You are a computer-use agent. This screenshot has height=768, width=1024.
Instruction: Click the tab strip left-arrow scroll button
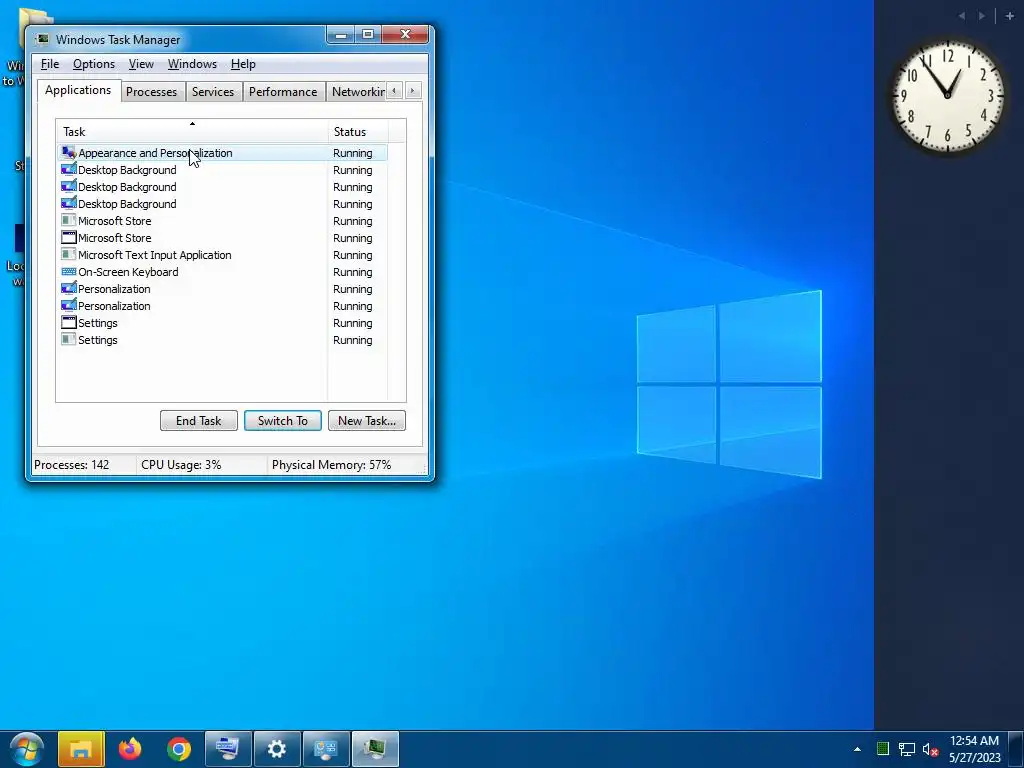[394, 91]
